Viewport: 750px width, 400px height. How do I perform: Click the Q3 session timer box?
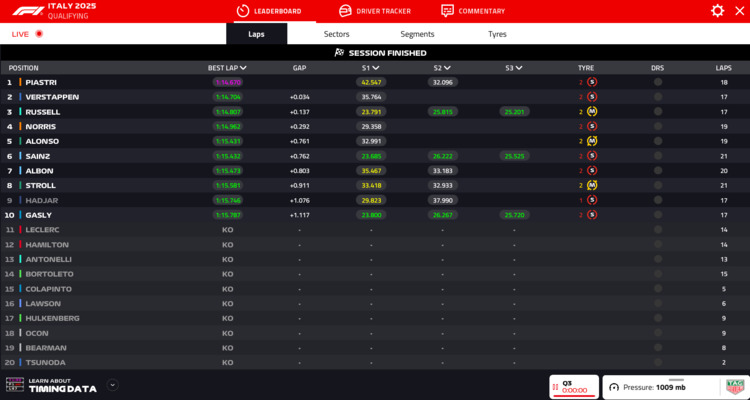click(x=574, y=387)
